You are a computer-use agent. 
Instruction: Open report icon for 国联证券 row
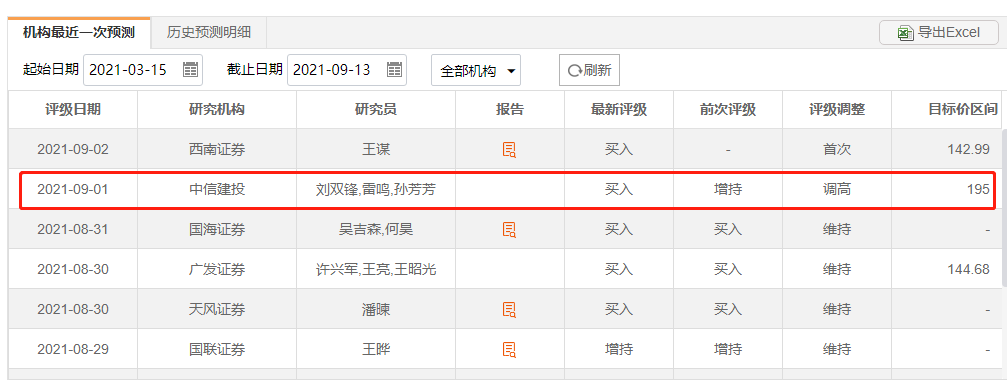click(x=509, y=350)
